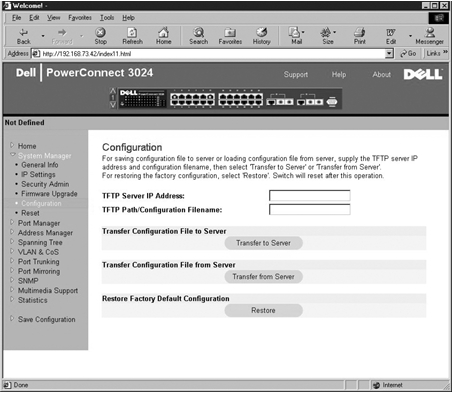Screen dimensions: 462x402
Task: Click the second 12-port block on switch image
Action: 240,99
